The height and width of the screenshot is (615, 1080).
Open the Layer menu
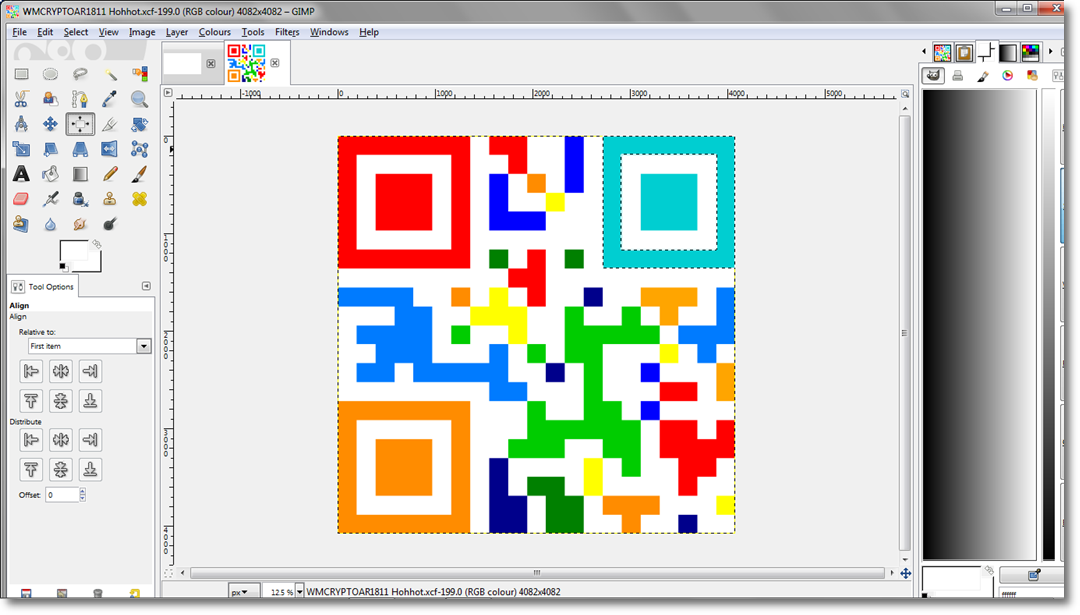(x=177, y=32)
